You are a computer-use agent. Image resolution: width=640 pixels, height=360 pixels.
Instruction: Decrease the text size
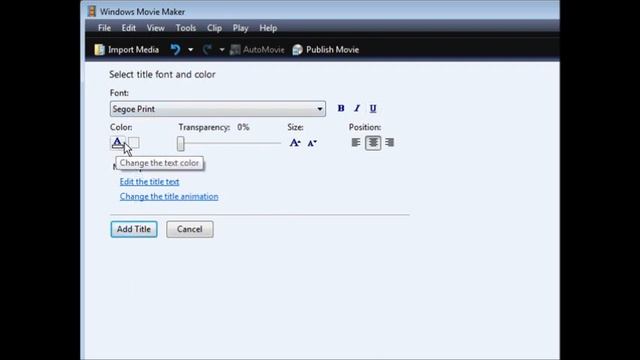click(x=312, y=143)
